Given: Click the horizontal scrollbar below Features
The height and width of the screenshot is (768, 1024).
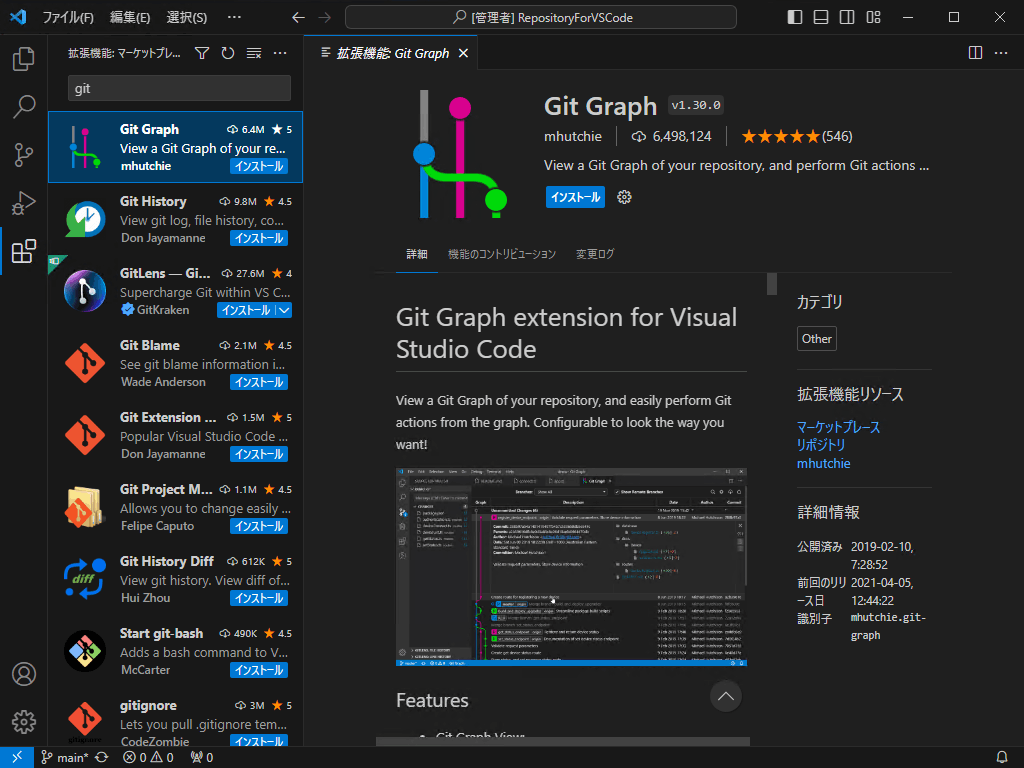Looking at the screenshot, I should pyautogui.click(x=562, y=742).
